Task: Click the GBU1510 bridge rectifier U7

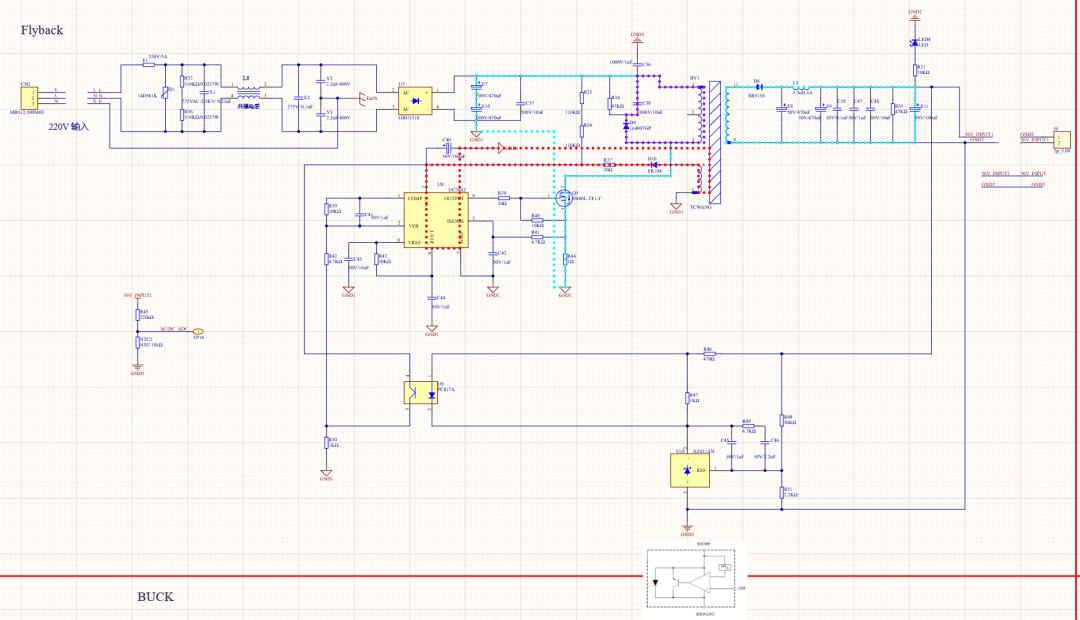Action: click(x=415, y=99)
